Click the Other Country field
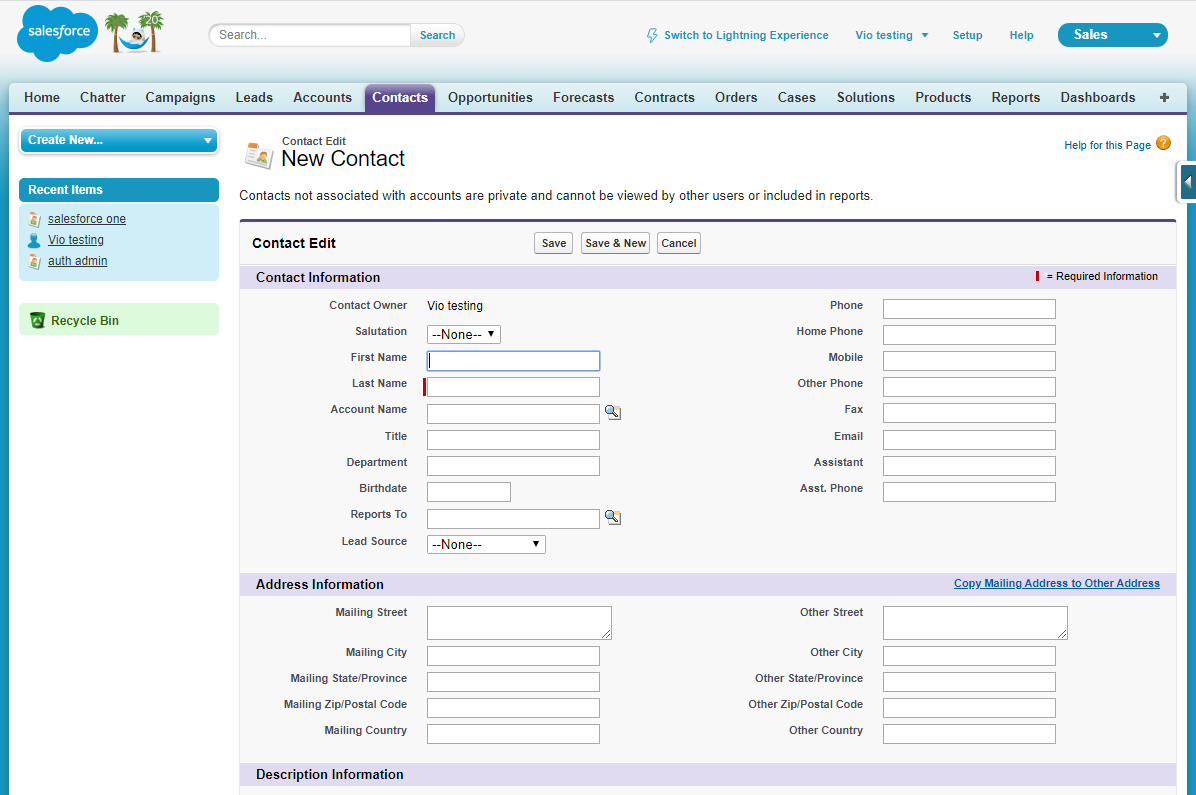The height and width of the screenshot is (795, 1196). 969,734
